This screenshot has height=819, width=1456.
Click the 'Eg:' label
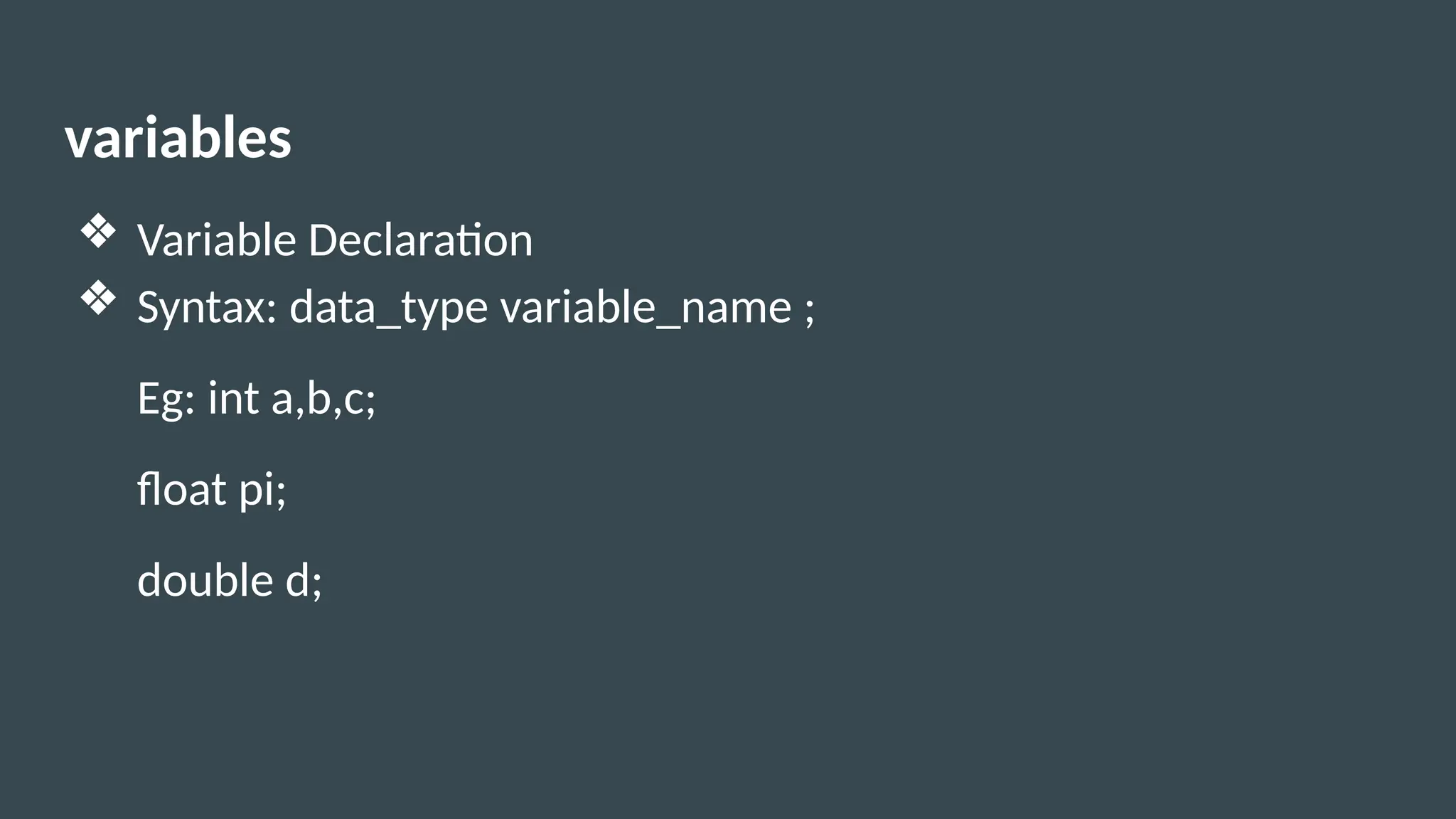tap(166, 399)
